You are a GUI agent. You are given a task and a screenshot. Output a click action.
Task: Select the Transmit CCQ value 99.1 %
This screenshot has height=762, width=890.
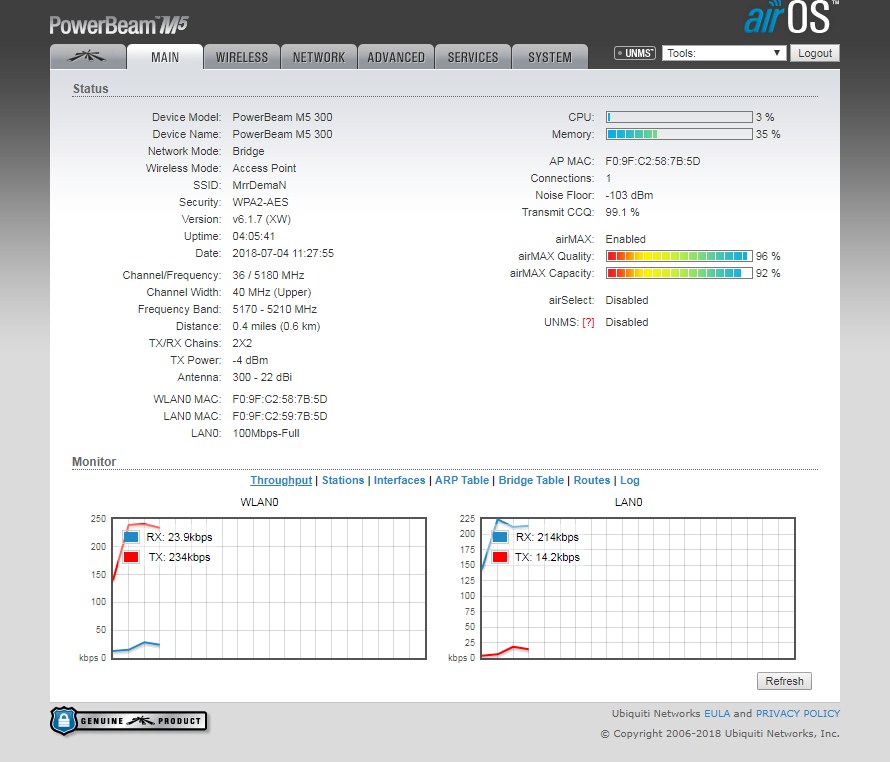(623, 212)
